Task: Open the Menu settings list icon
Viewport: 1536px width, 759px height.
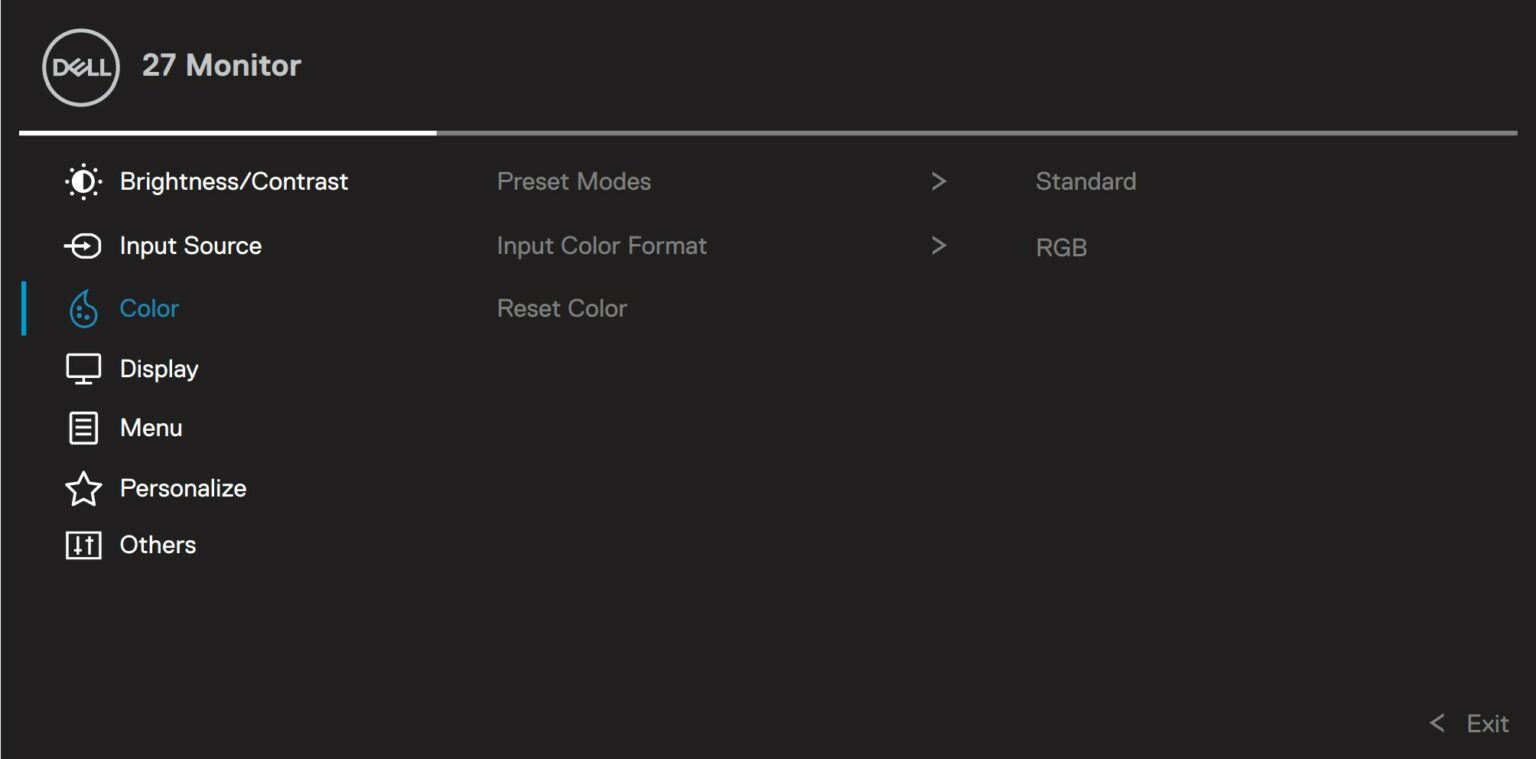Action: point(84,427)
